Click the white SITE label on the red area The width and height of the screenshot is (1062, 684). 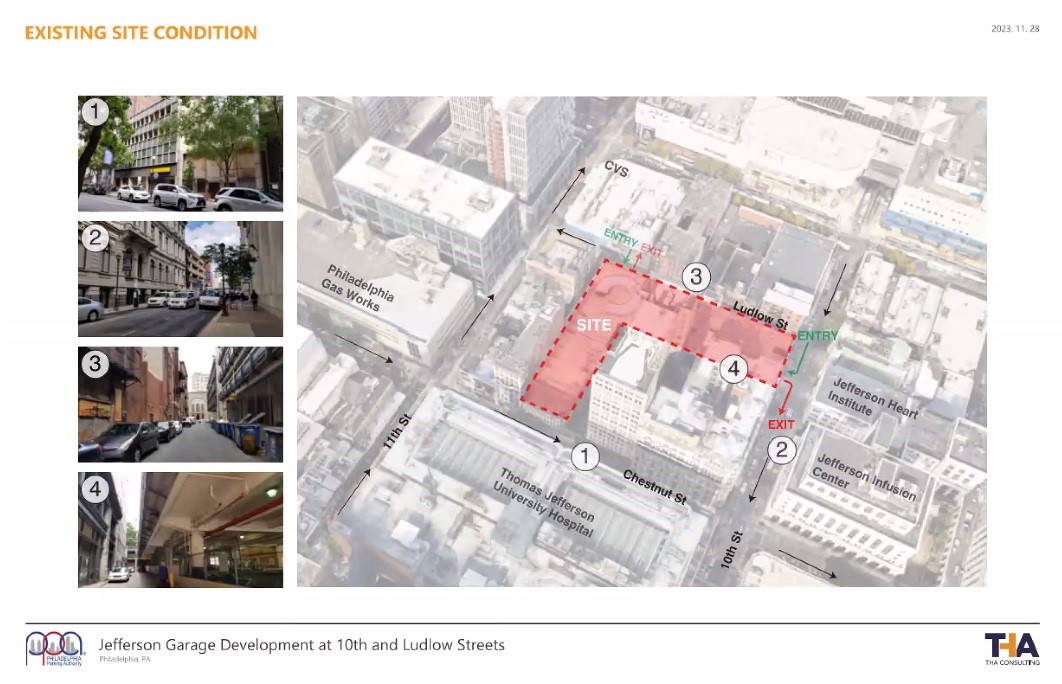click(593, 326)
